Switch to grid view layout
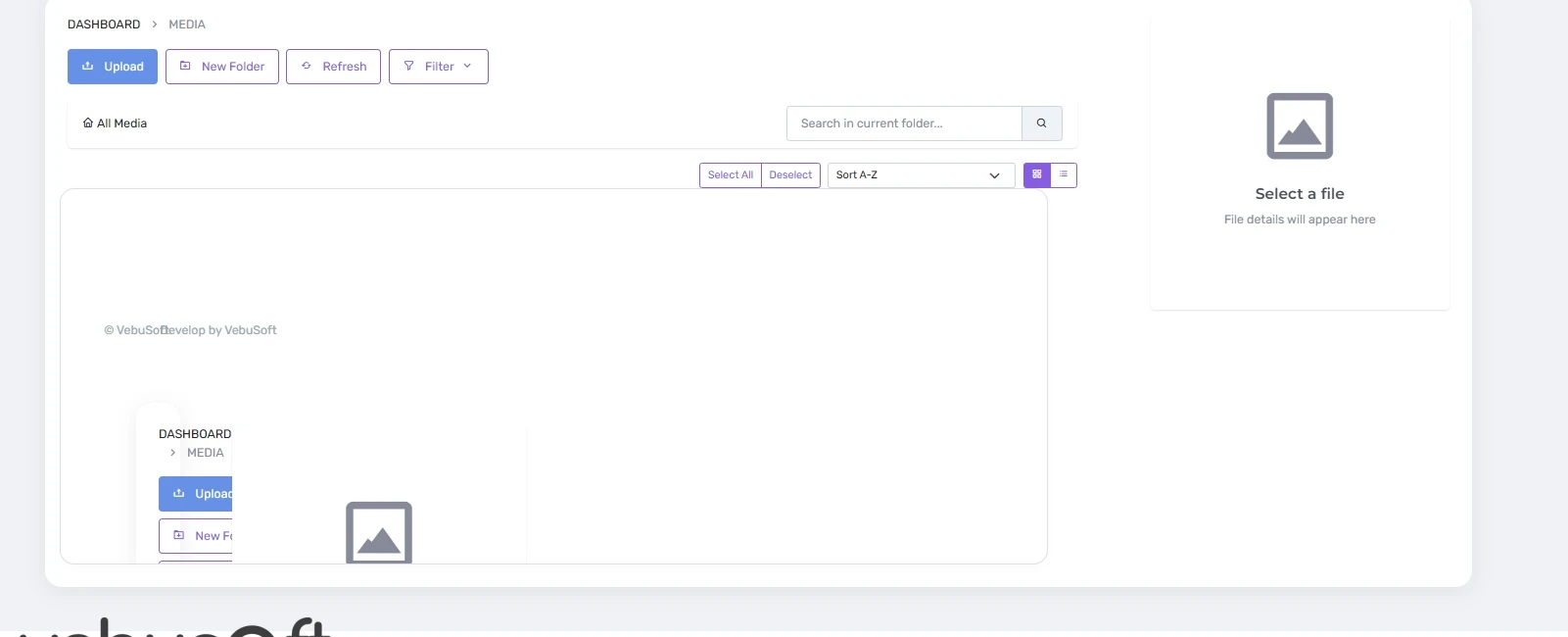1568x637 pixels. pos(1036,174)
